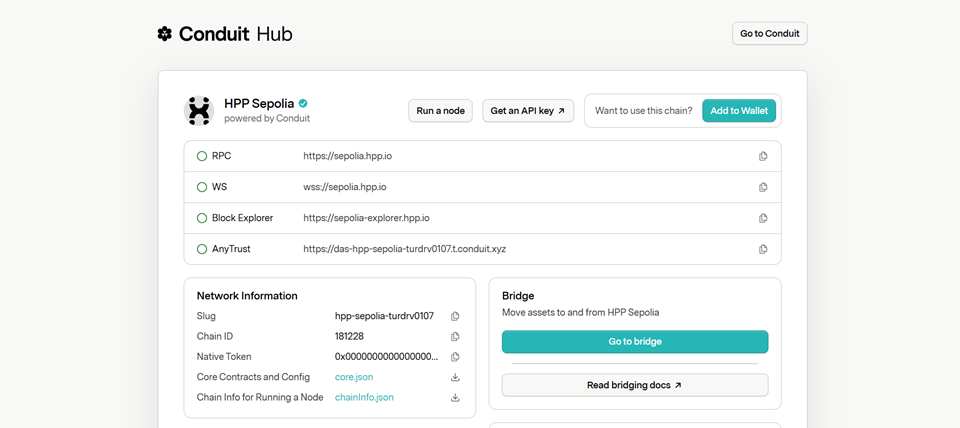Copy the Slug value
The height and width of the screenshot is (428, 960).
455,316
